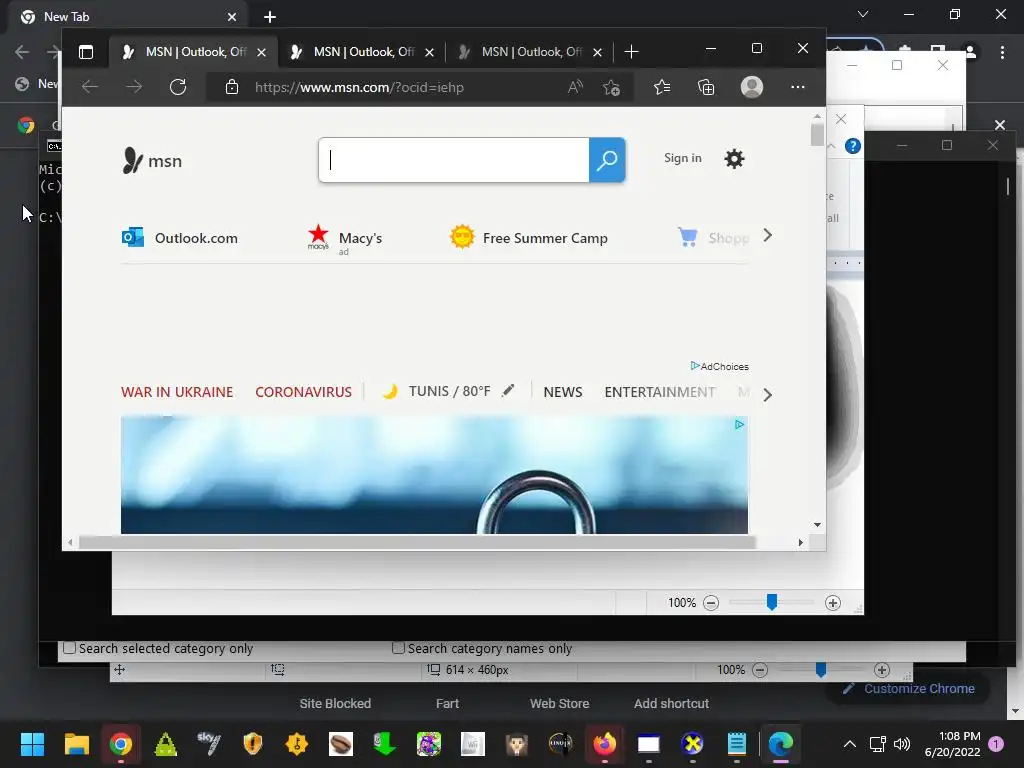The image size is (1024, 768).
Task: Show more news categories chevron
Action: [767, 394]
